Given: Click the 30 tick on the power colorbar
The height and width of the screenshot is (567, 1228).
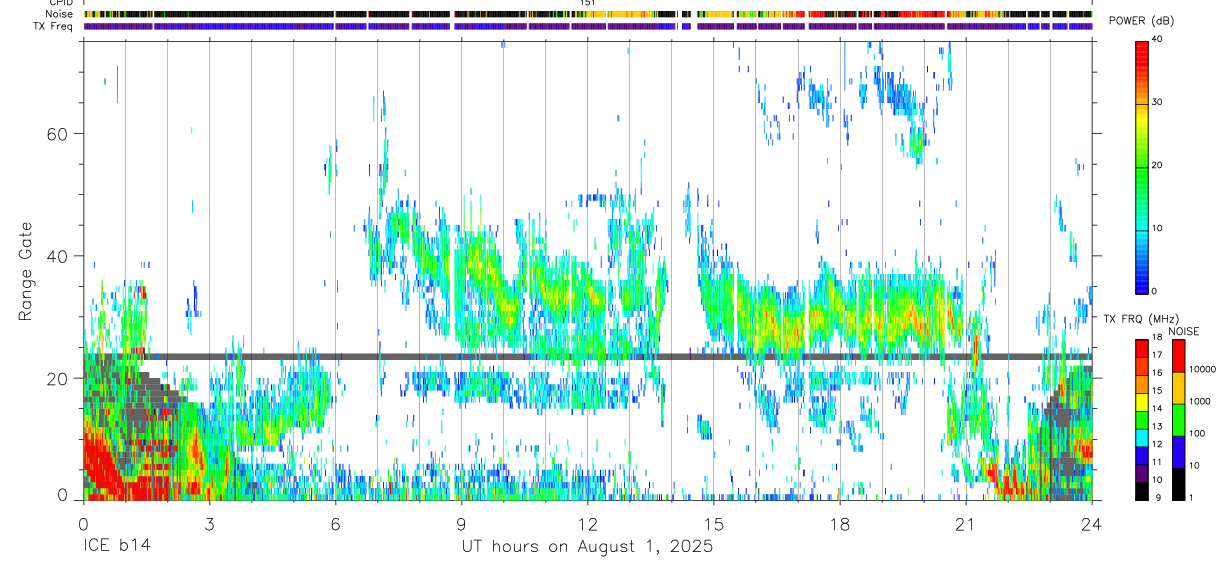Looking at the screenshot, I should pos(1156,102).
